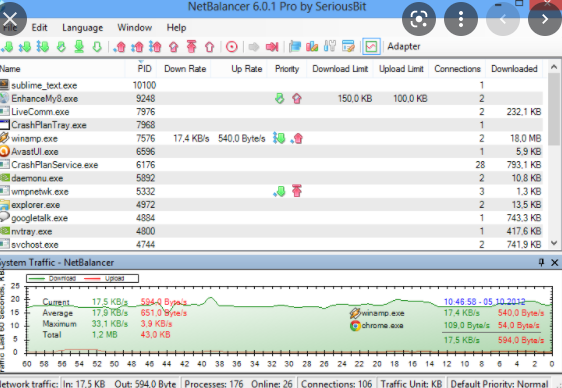Open the Window menu
This screenshot has height=388, width=562.
tap(135, 28)
